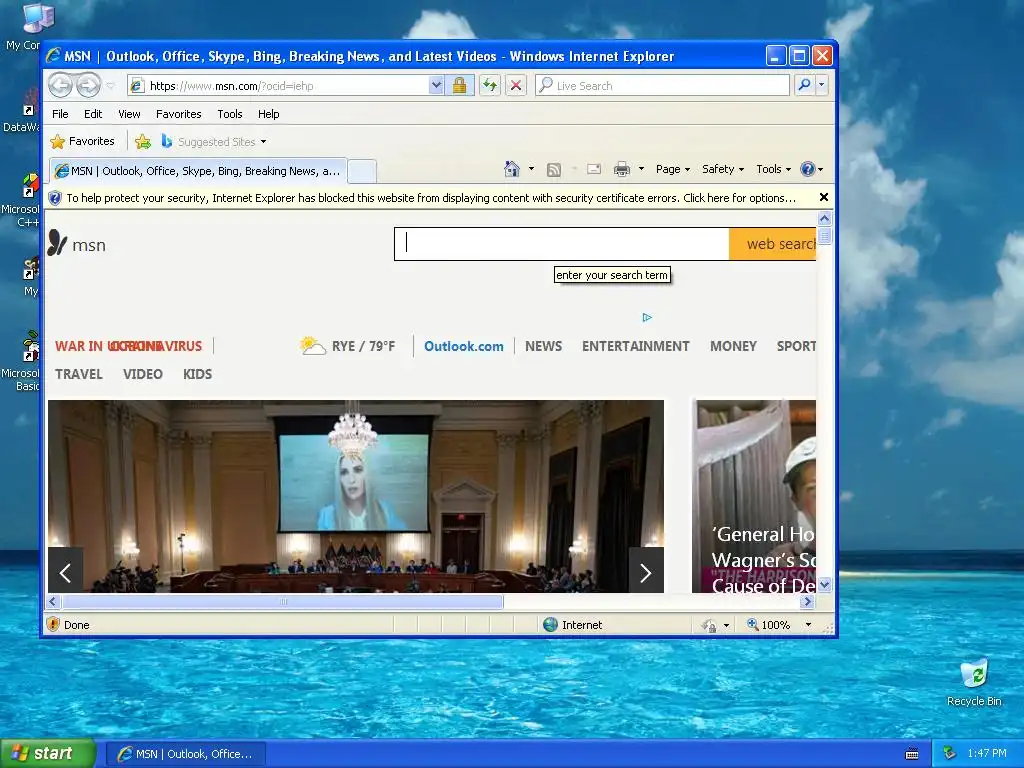This screenshot has height=768, width=1024.
Task: Click the Refresh page button
Action: pyautogui.click(x=490, y=86)
